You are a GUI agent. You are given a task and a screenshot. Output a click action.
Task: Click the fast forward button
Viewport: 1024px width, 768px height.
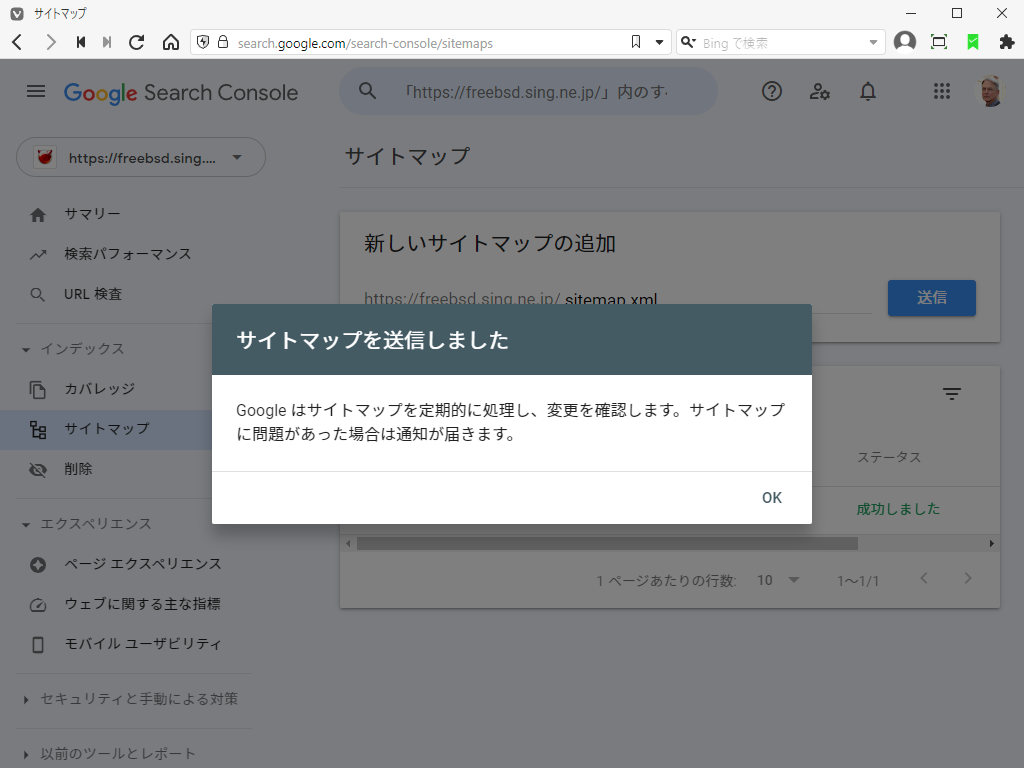107,42
